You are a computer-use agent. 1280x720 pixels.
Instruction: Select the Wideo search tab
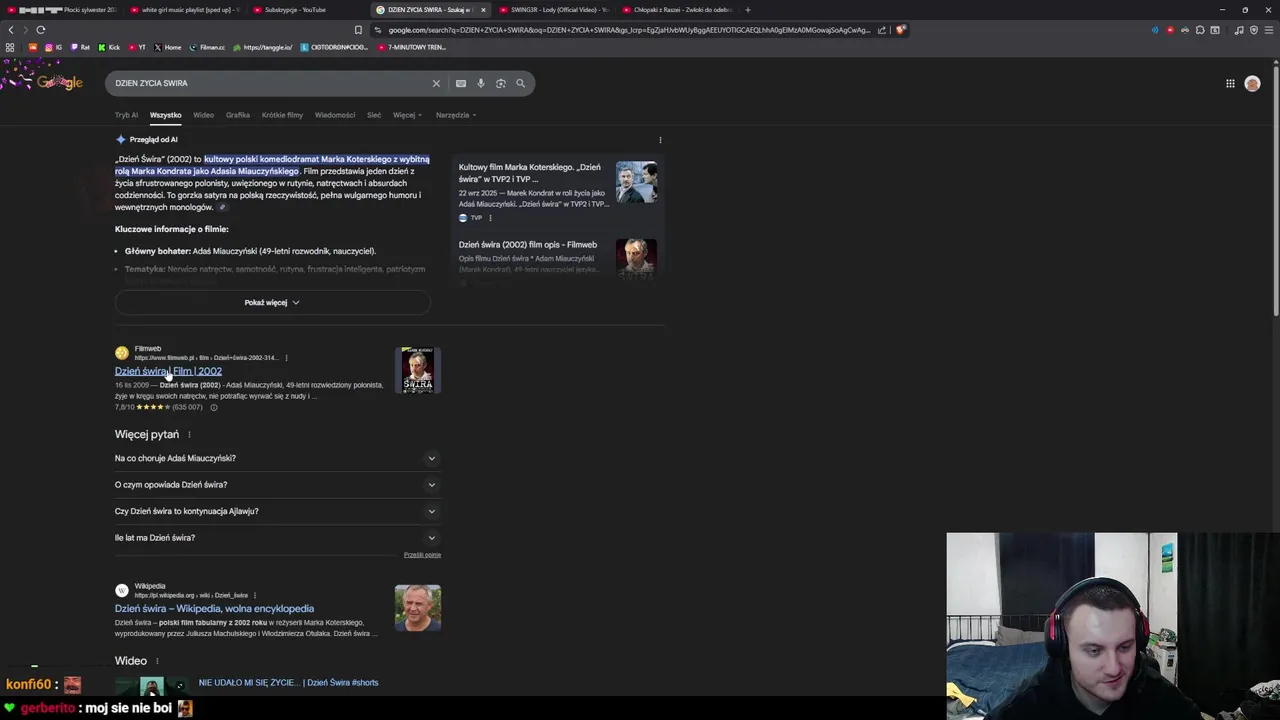coord(203,115)
